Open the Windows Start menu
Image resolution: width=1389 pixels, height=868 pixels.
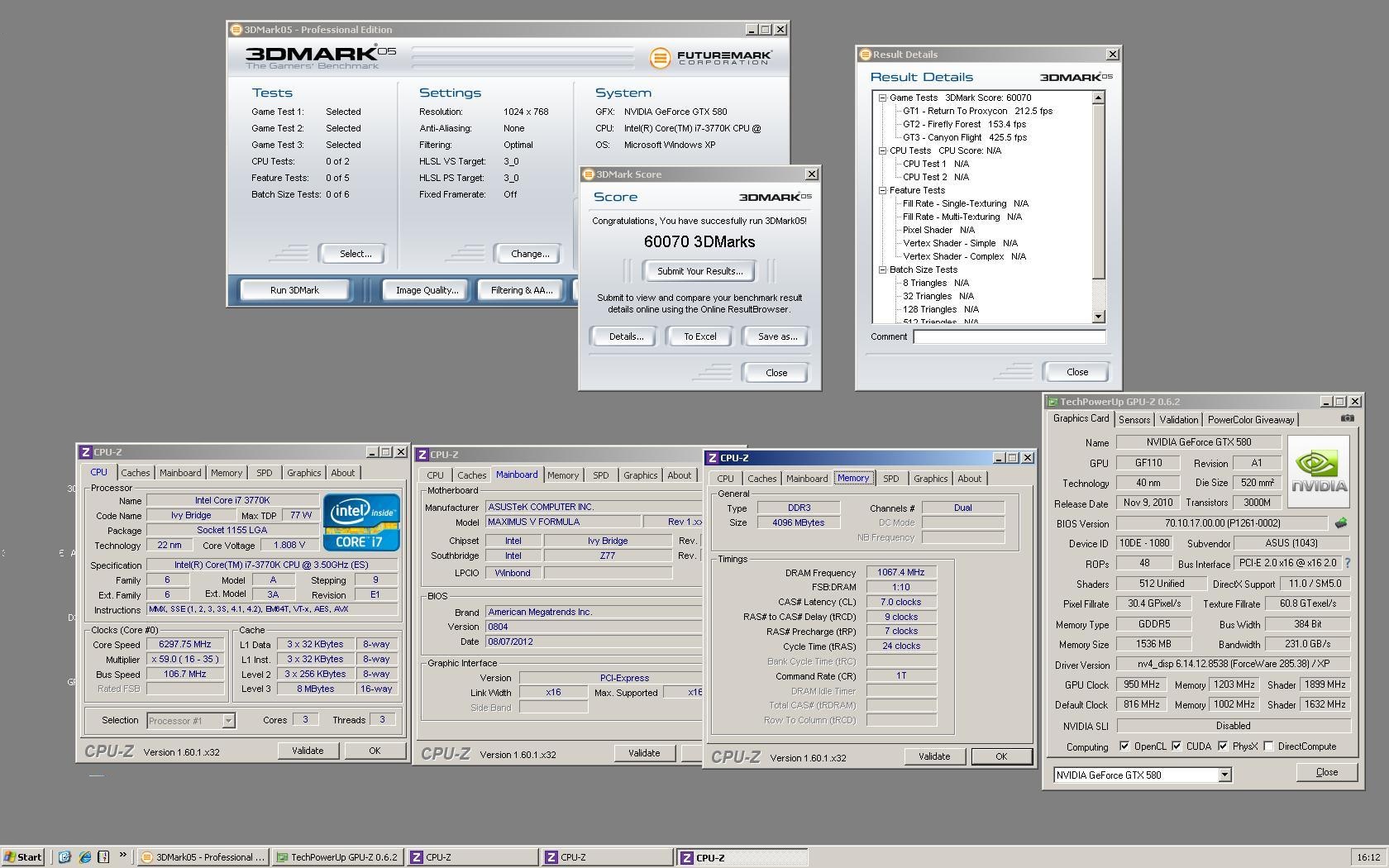point(23,856)
